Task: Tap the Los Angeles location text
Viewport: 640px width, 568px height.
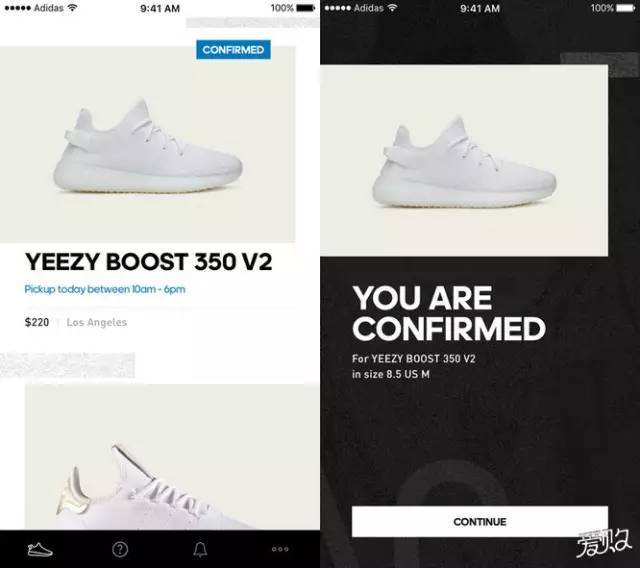Action: click(97, 322)
